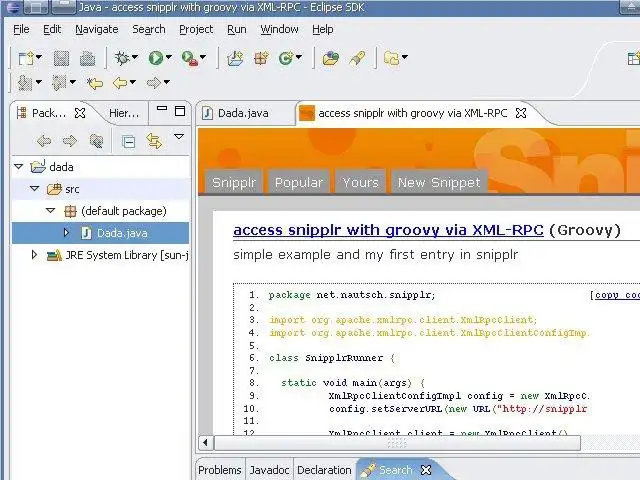This screenshot has width=640, height=480.
Task: Collapse the dada project node
Action: (19, 167)
